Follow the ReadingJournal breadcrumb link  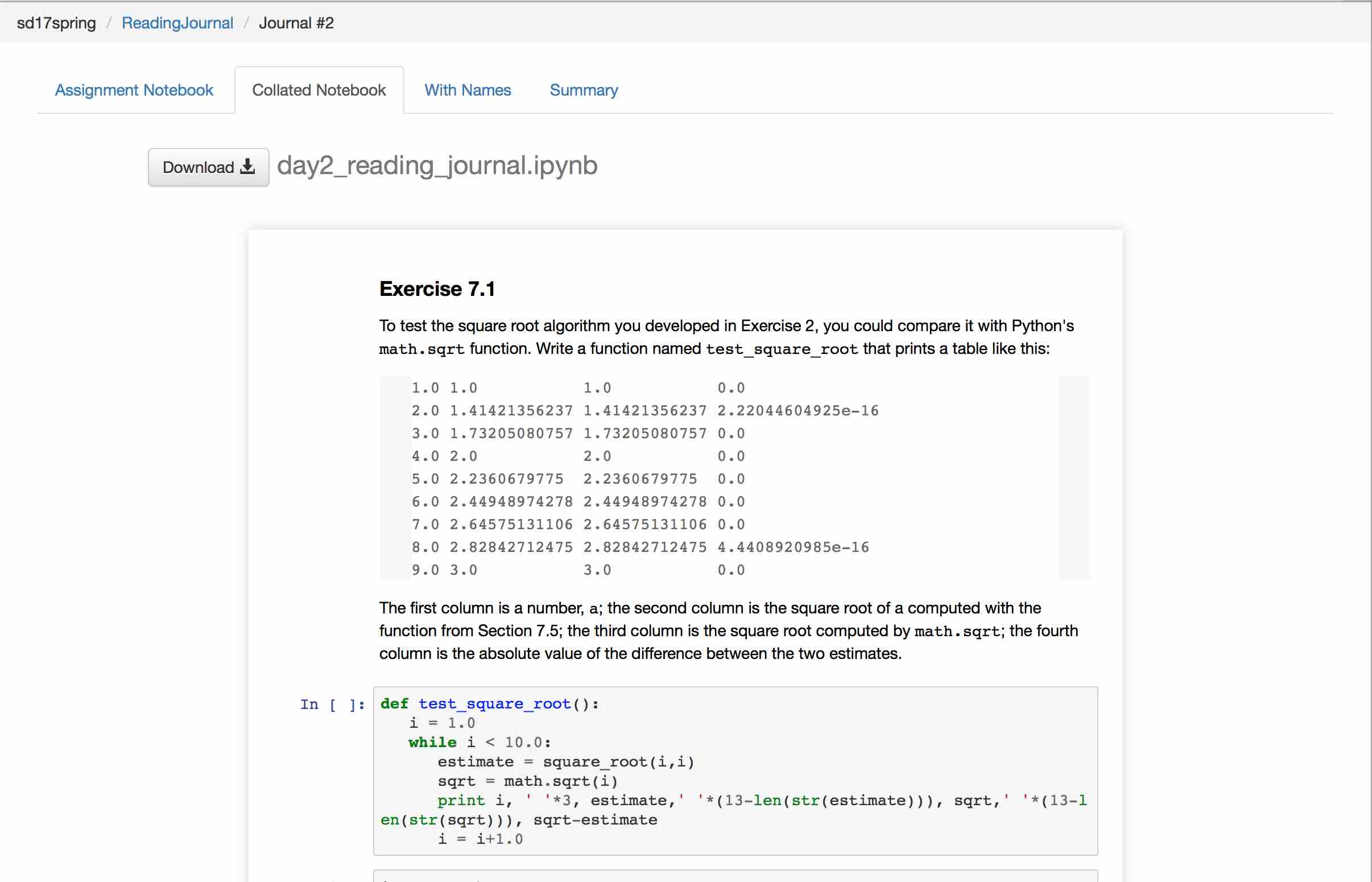(177, 23)
